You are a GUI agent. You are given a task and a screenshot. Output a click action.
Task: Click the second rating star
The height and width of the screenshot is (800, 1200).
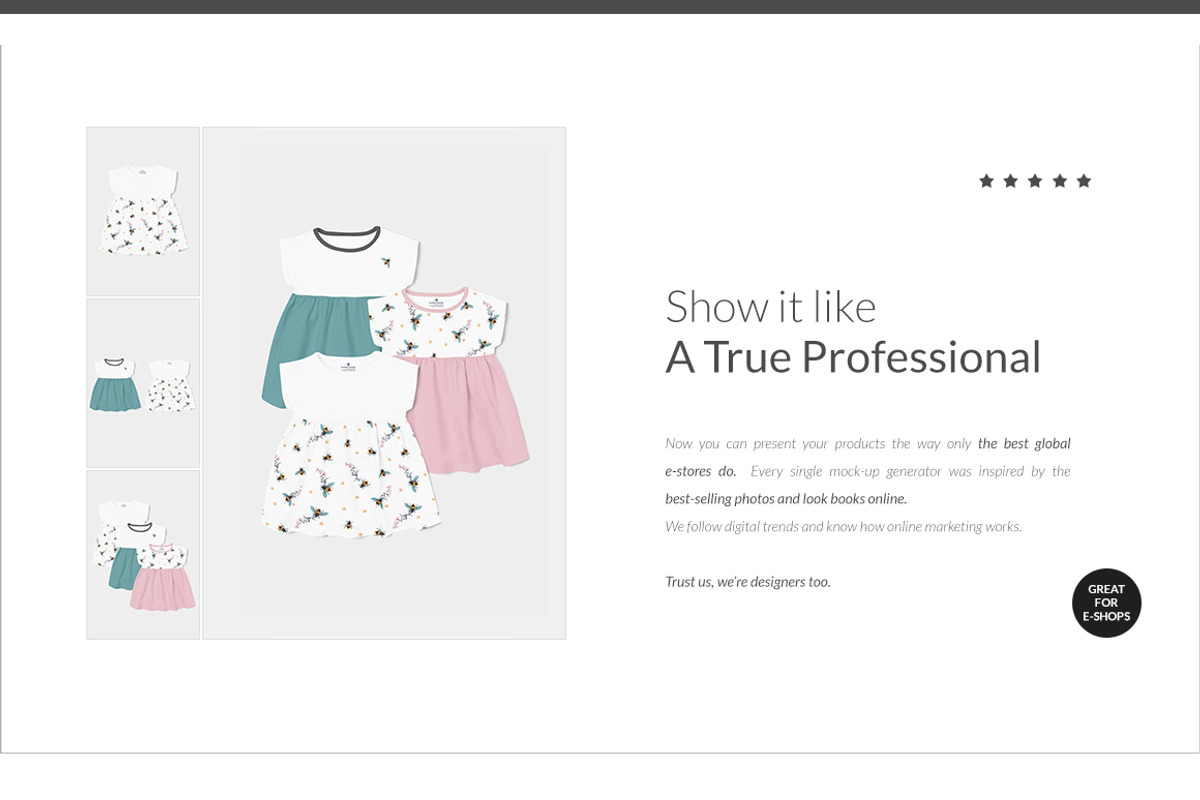click(1010, 181)
